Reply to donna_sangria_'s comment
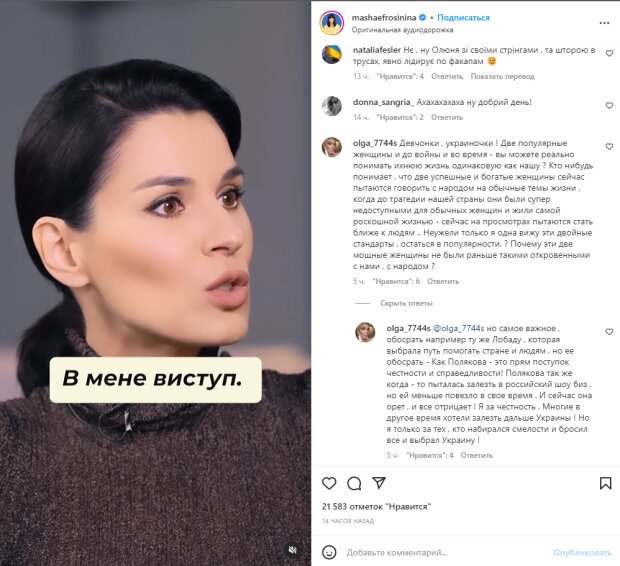The height and width of the screenshot is (566, 620). coord(447,117)
